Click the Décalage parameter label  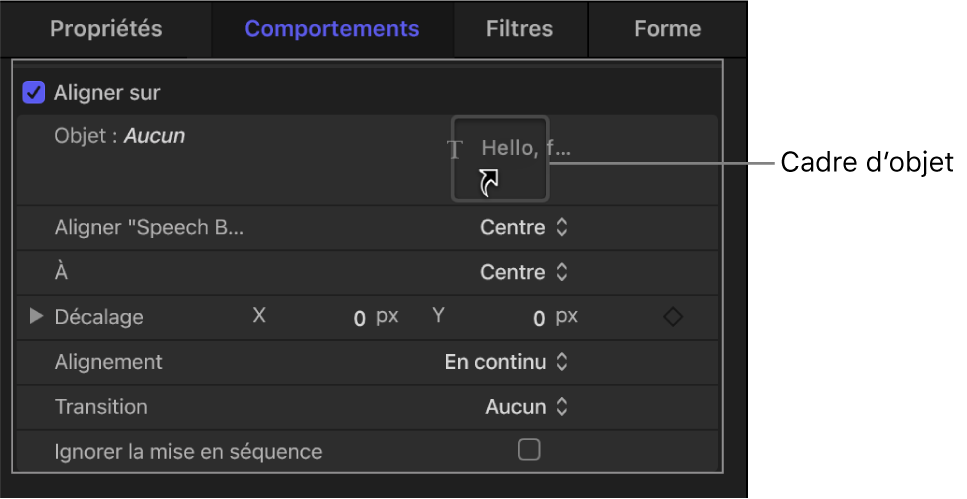99,317
